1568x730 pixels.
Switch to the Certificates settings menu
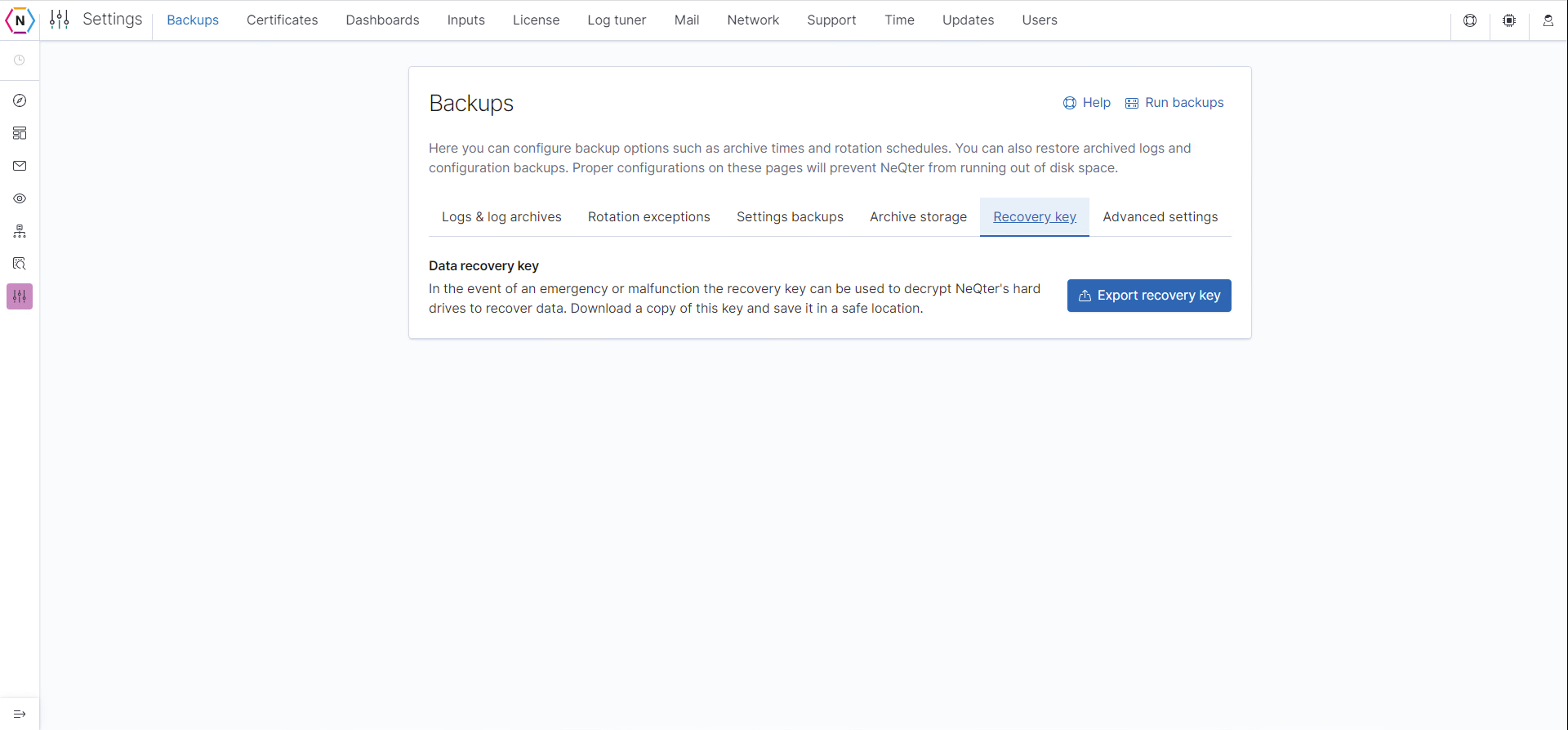282,20
